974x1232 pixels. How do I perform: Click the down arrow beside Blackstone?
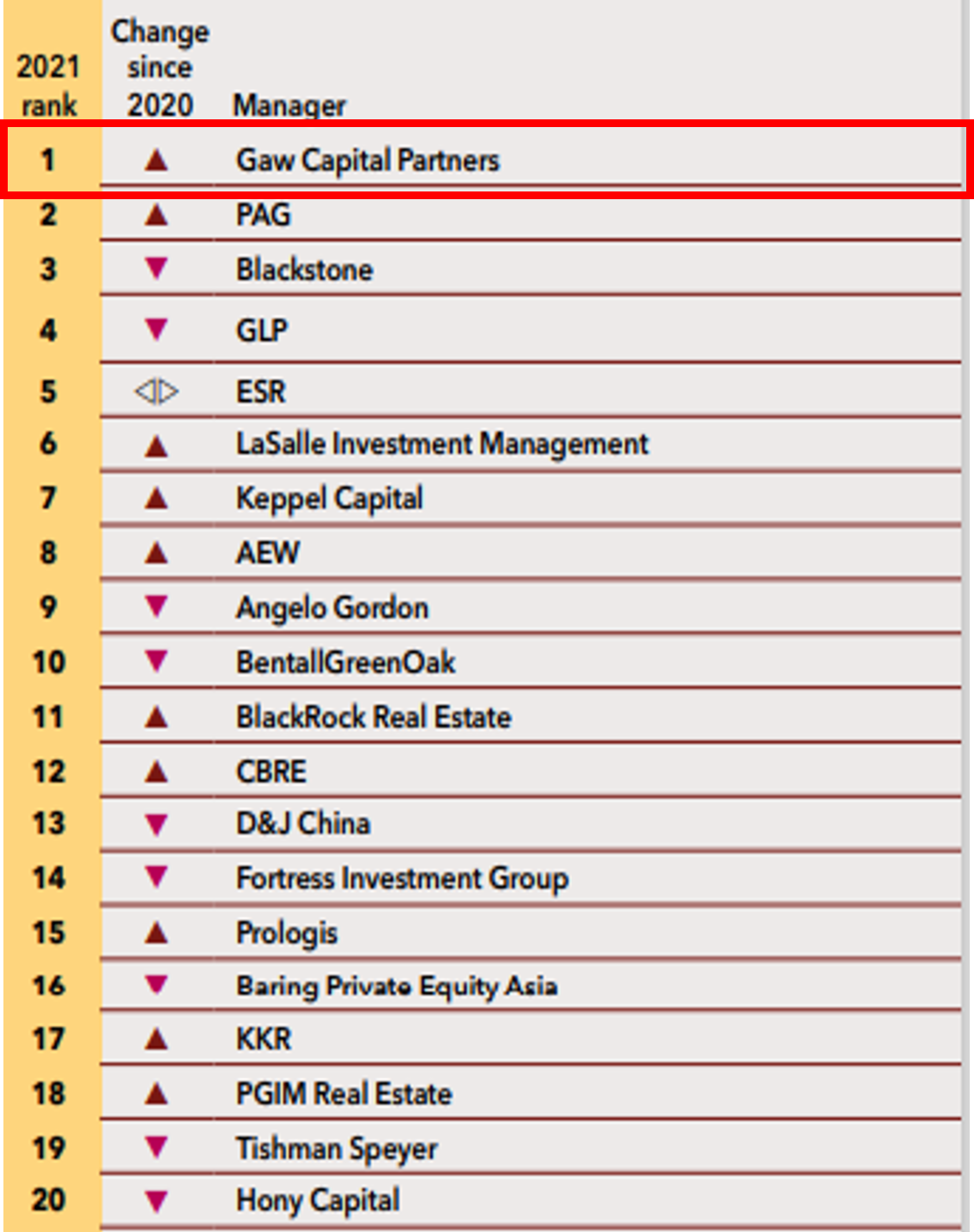(156, 269)
